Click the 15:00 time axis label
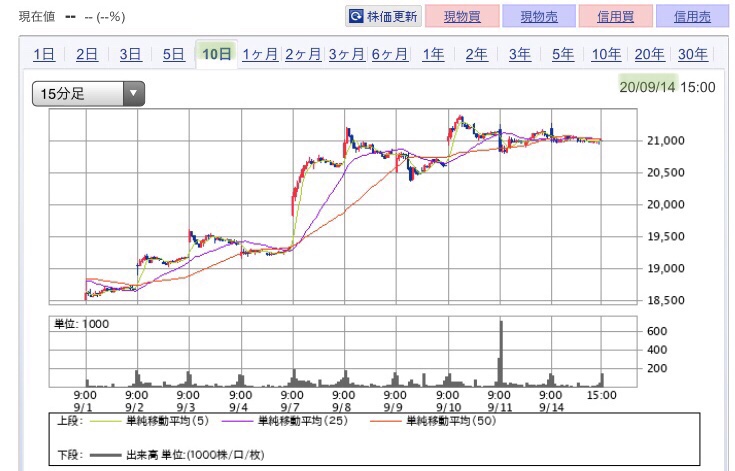The image size is (735, 471). click(x=602, y=395)
